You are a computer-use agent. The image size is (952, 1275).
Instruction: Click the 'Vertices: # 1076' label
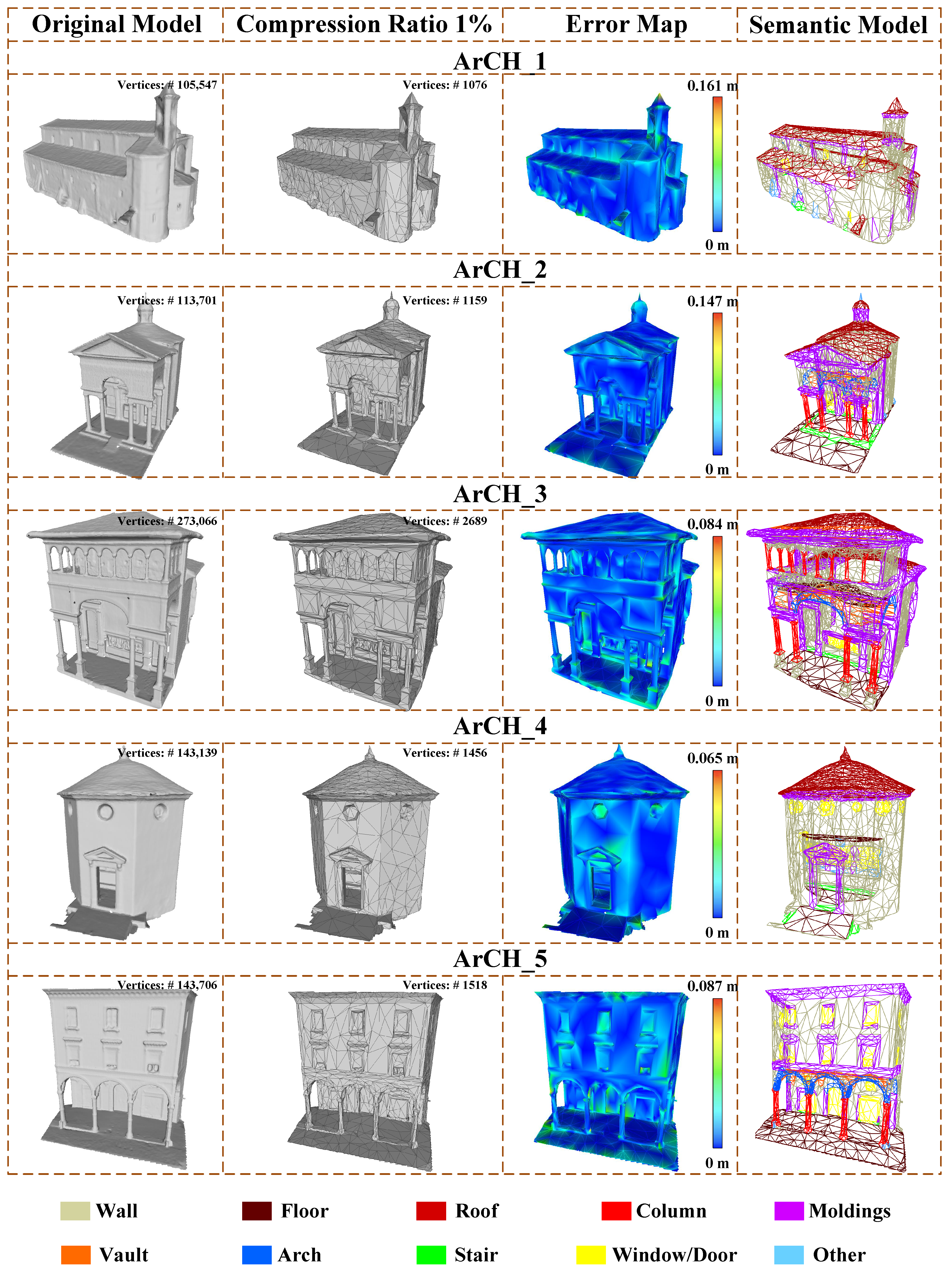pos(445,85)
